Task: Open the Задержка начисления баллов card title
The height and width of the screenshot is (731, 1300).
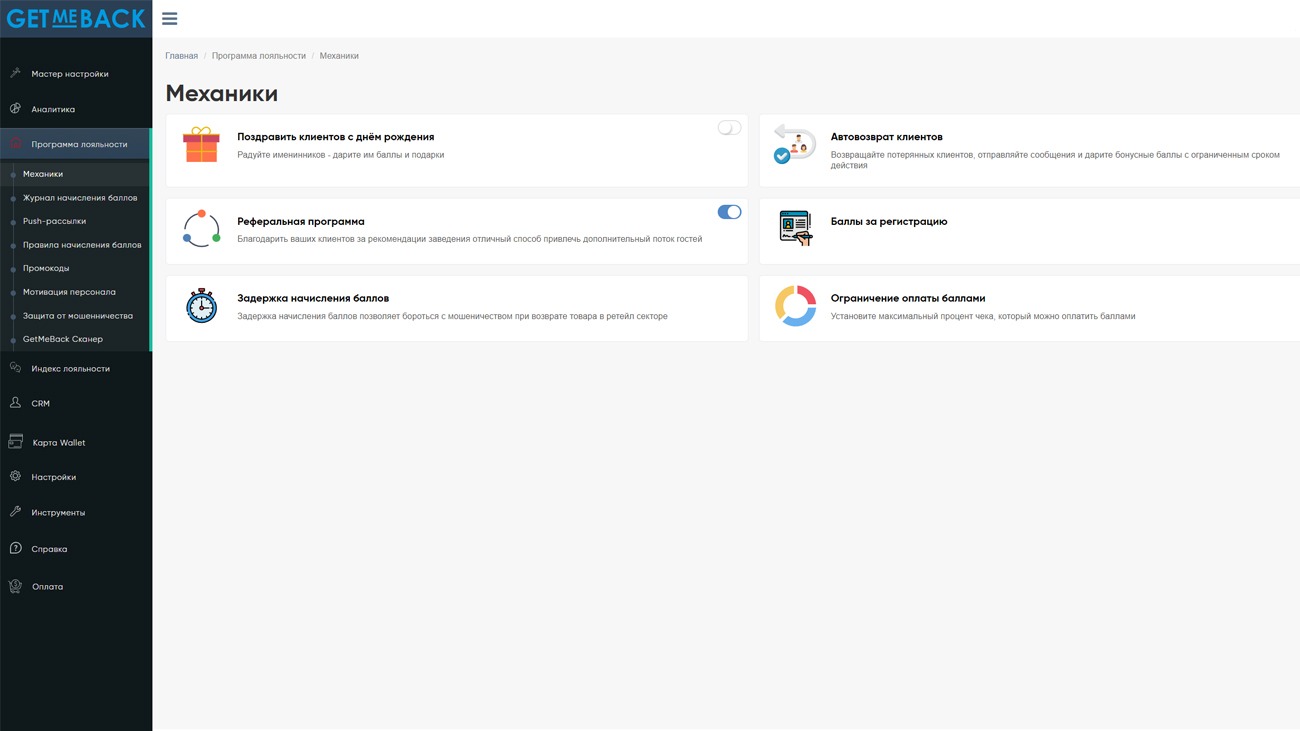Action: click(x=313, y=298)
